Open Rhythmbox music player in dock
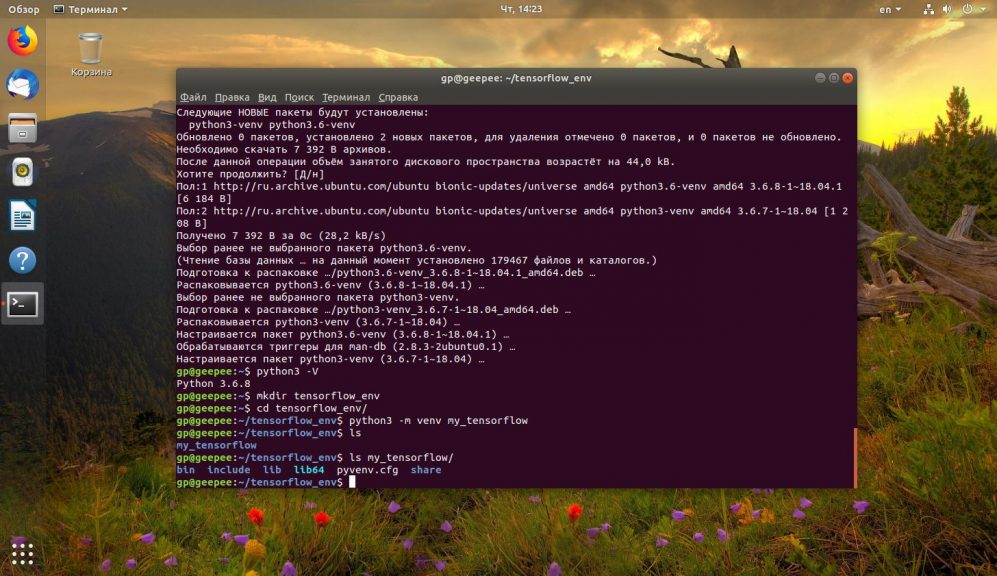 tap(22, 172)
